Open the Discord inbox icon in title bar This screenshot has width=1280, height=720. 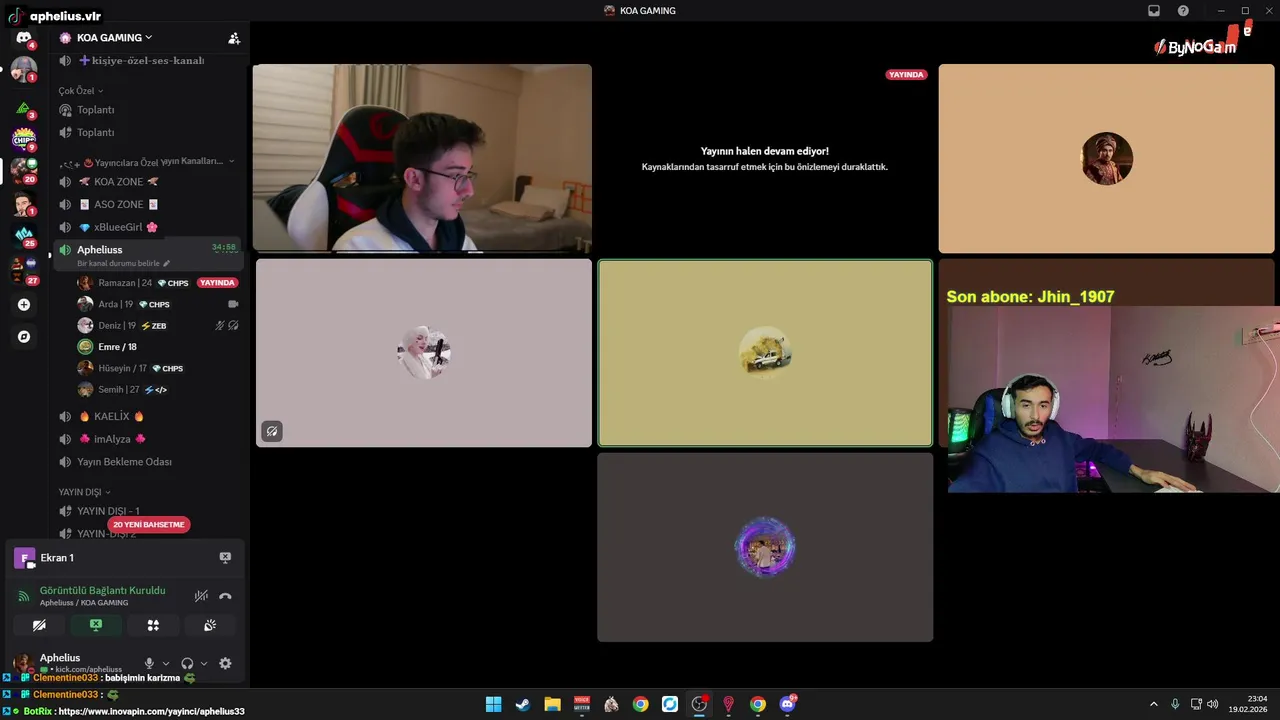1154,11
